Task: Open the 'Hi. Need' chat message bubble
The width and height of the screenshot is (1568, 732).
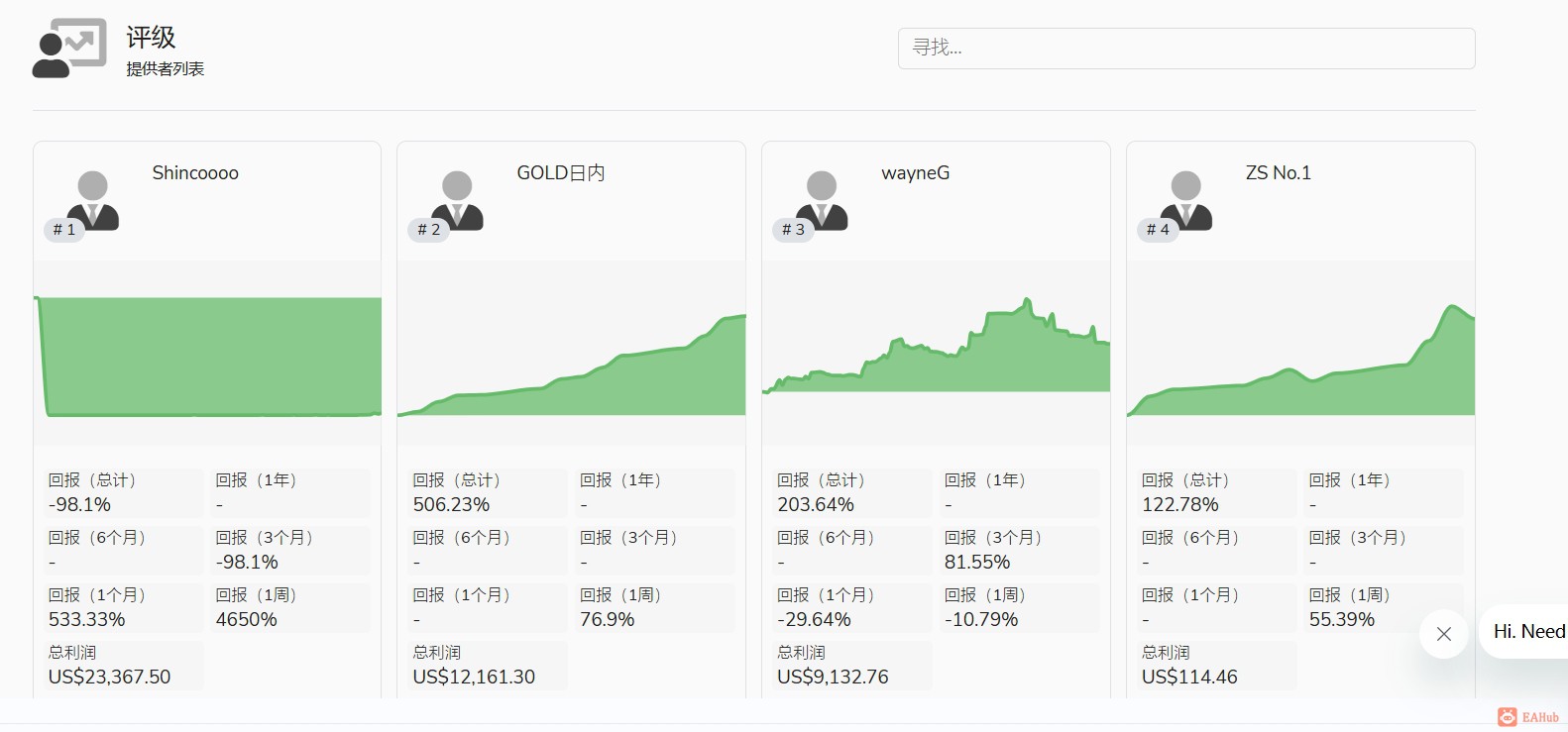Action: (x=1524, y=632)
